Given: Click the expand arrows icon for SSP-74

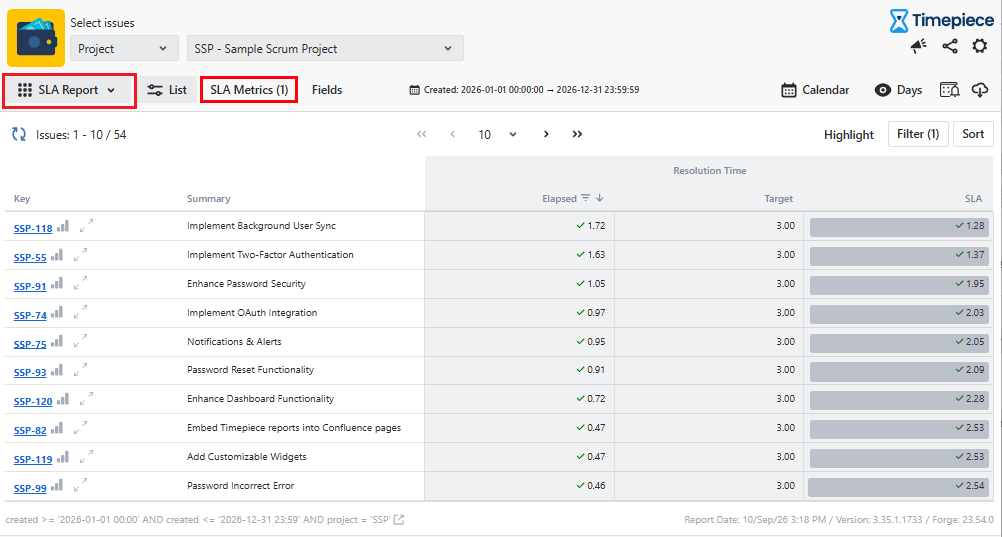Looking at the screenshot, I should [x=81, y=313].
